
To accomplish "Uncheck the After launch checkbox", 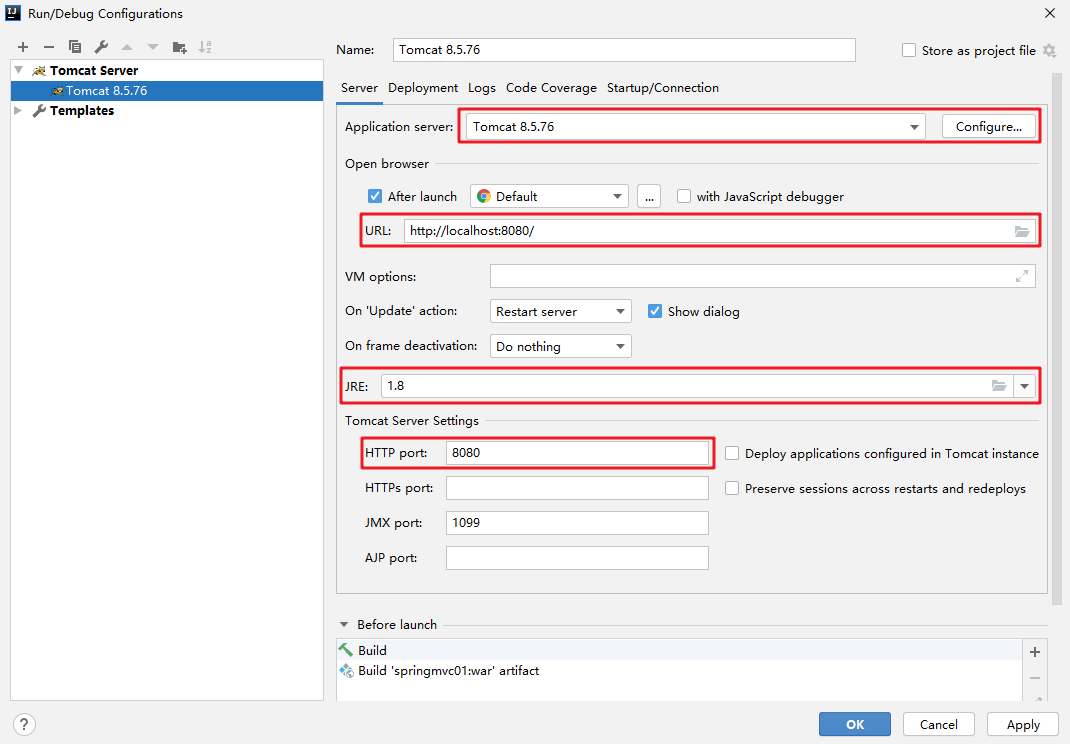I will (x=375, y=197).
